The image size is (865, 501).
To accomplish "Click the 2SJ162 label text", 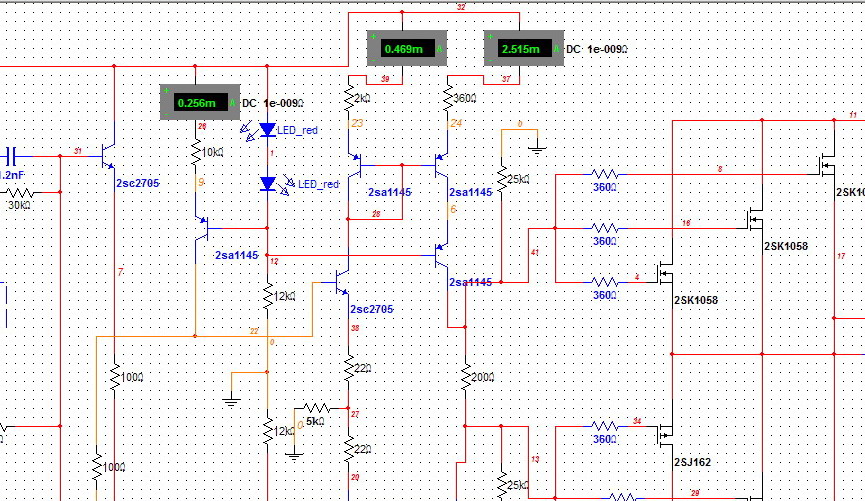I will [x=692, y=462].
